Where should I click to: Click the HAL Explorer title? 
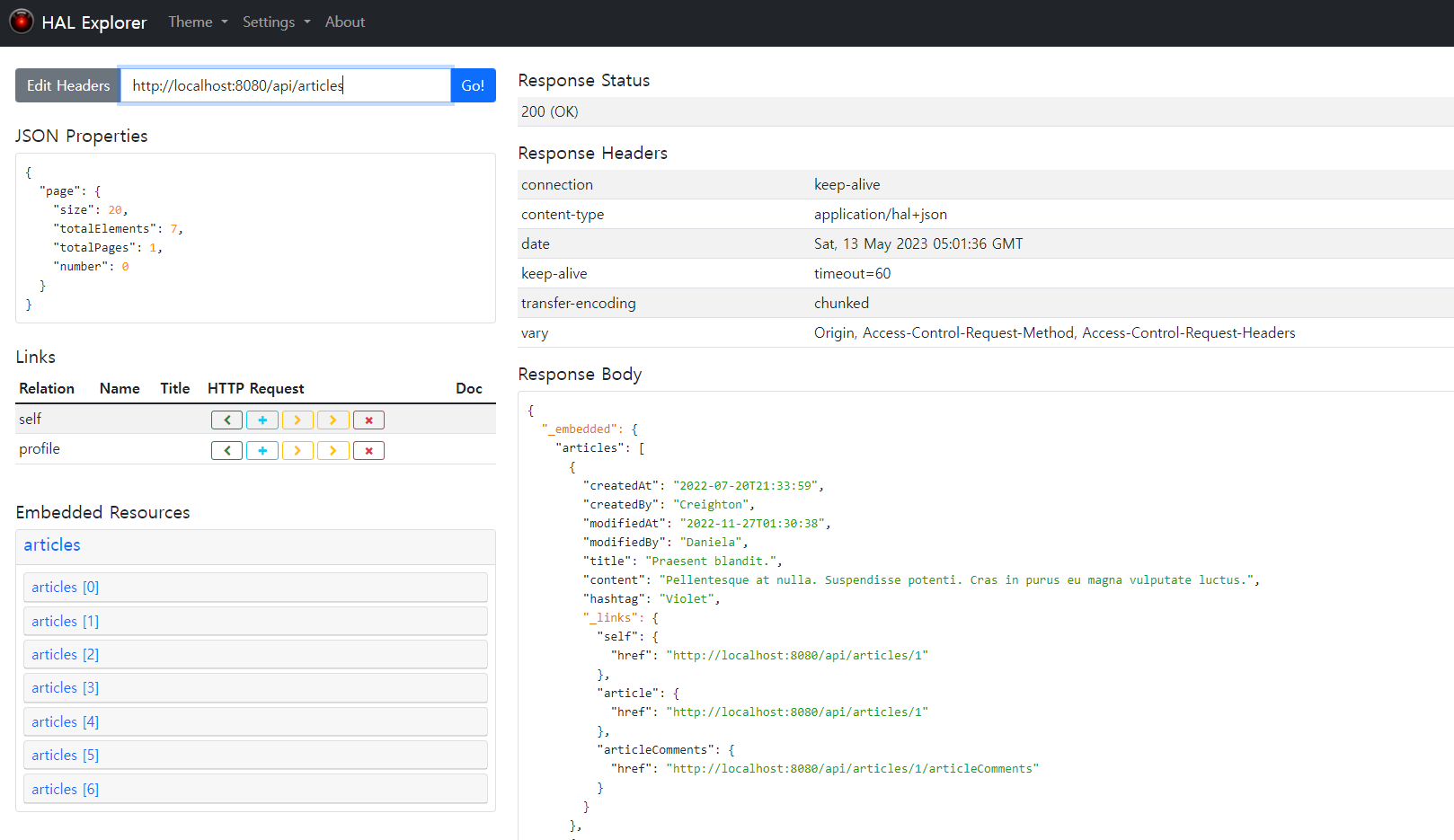point(93,22)
